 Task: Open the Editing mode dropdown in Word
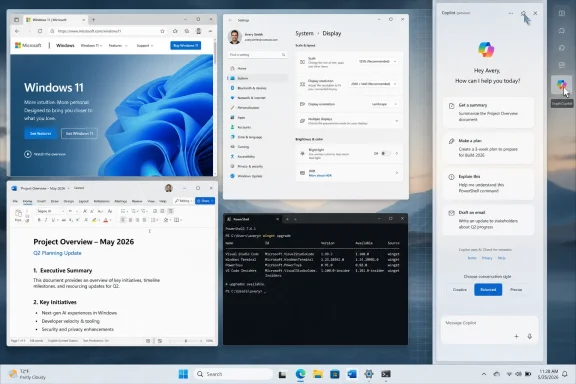183,201
